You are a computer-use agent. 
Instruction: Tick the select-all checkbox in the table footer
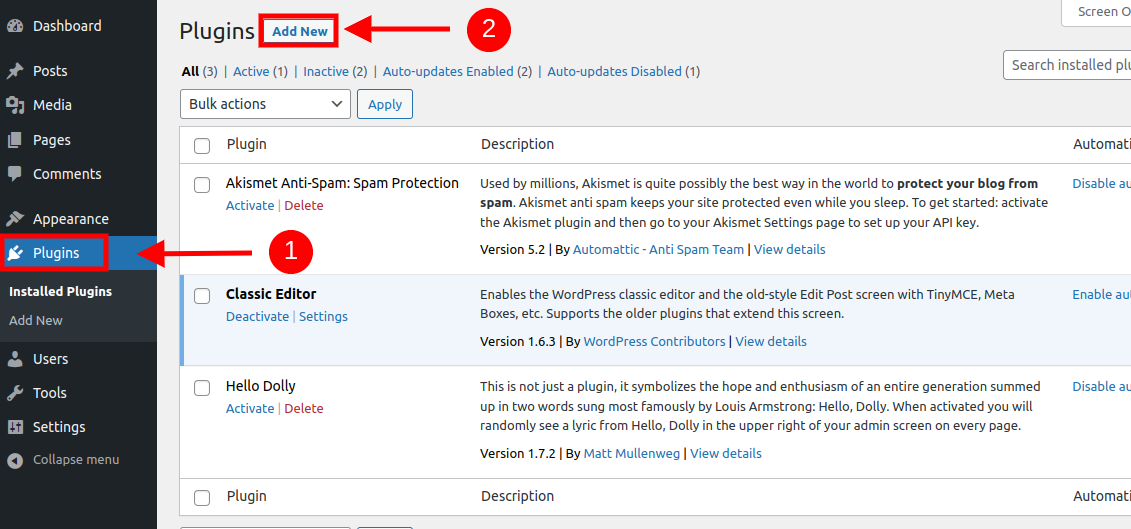tap(202, 497)
